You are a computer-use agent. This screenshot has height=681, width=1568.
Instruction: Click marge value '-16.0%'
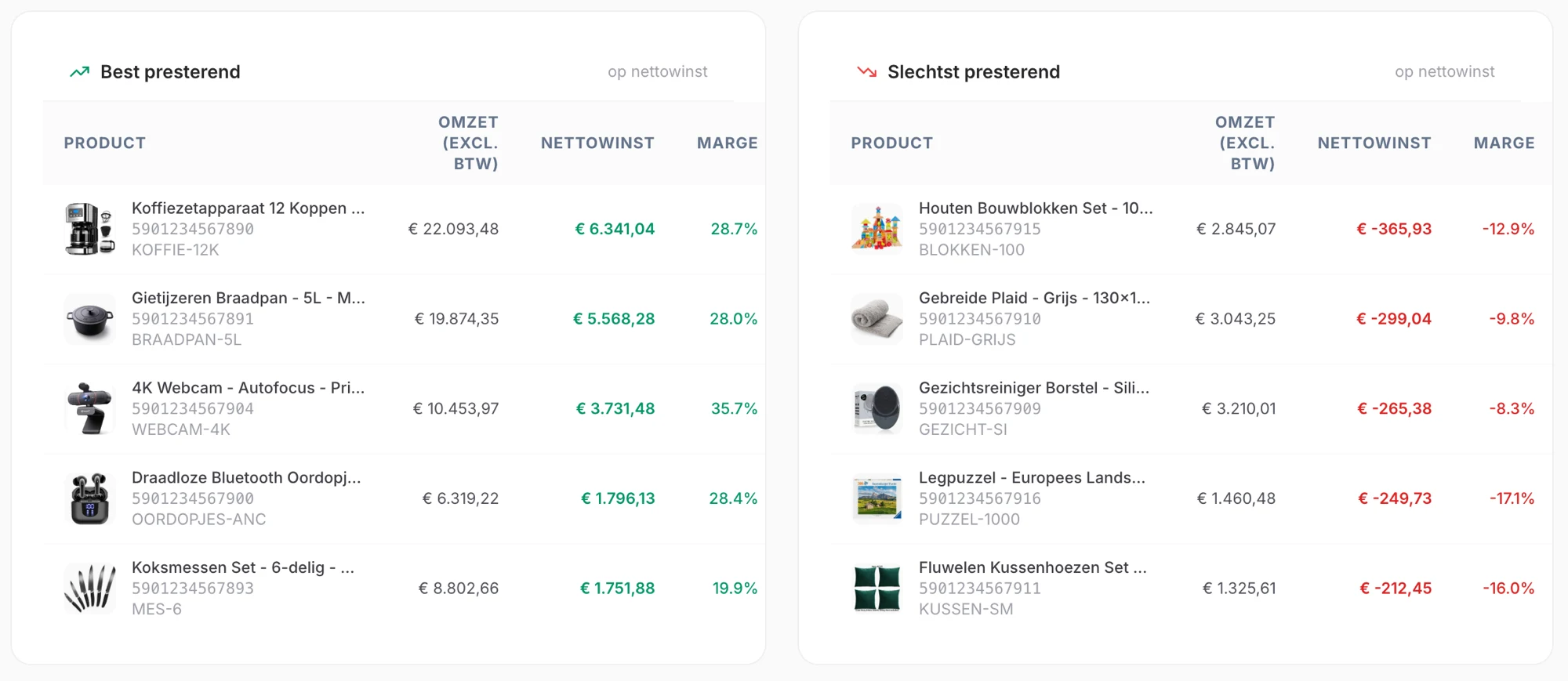pos(1508,588)
